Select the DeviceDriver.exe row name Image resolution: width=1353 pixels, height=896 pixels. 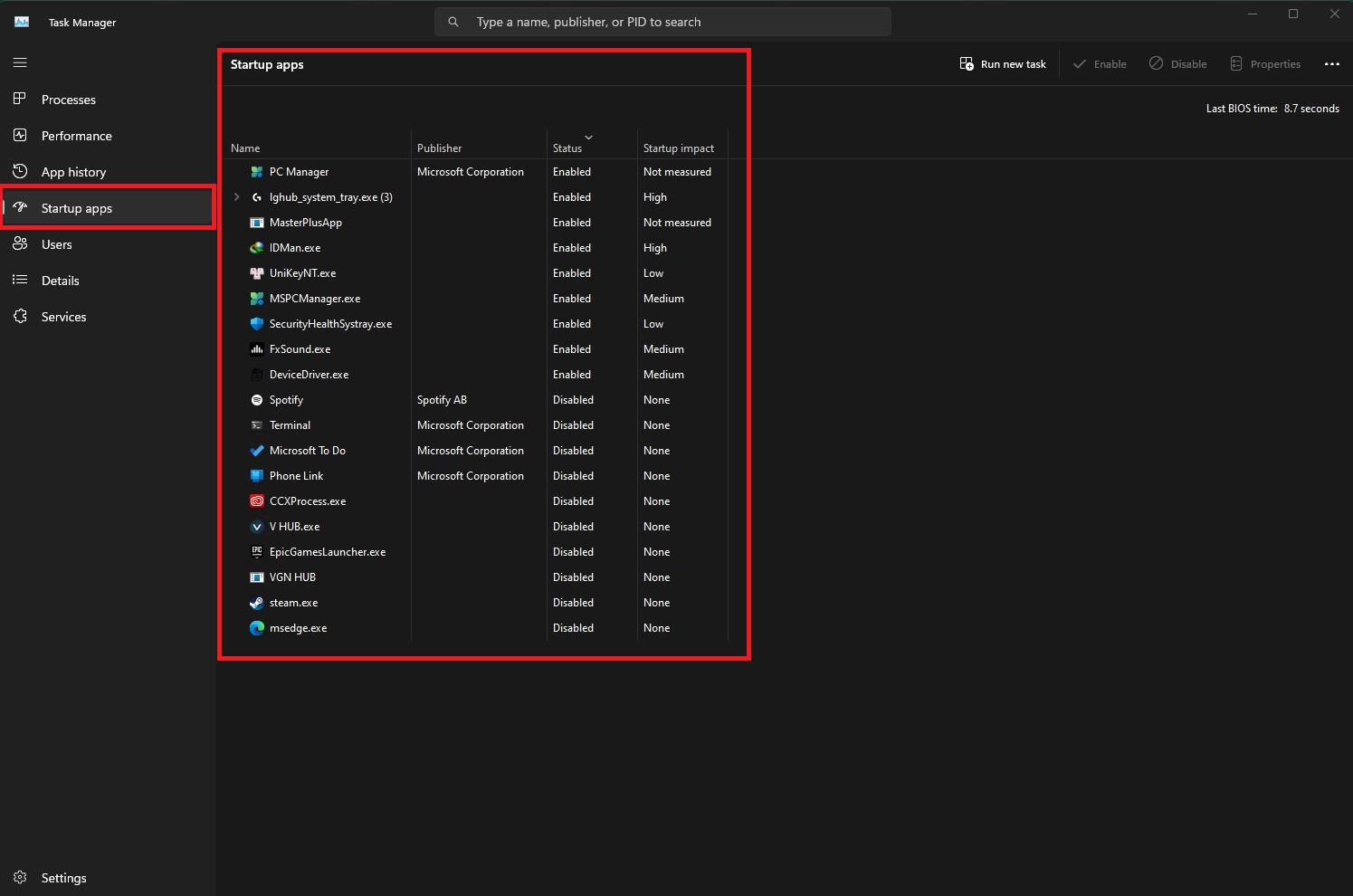point(309,375)
